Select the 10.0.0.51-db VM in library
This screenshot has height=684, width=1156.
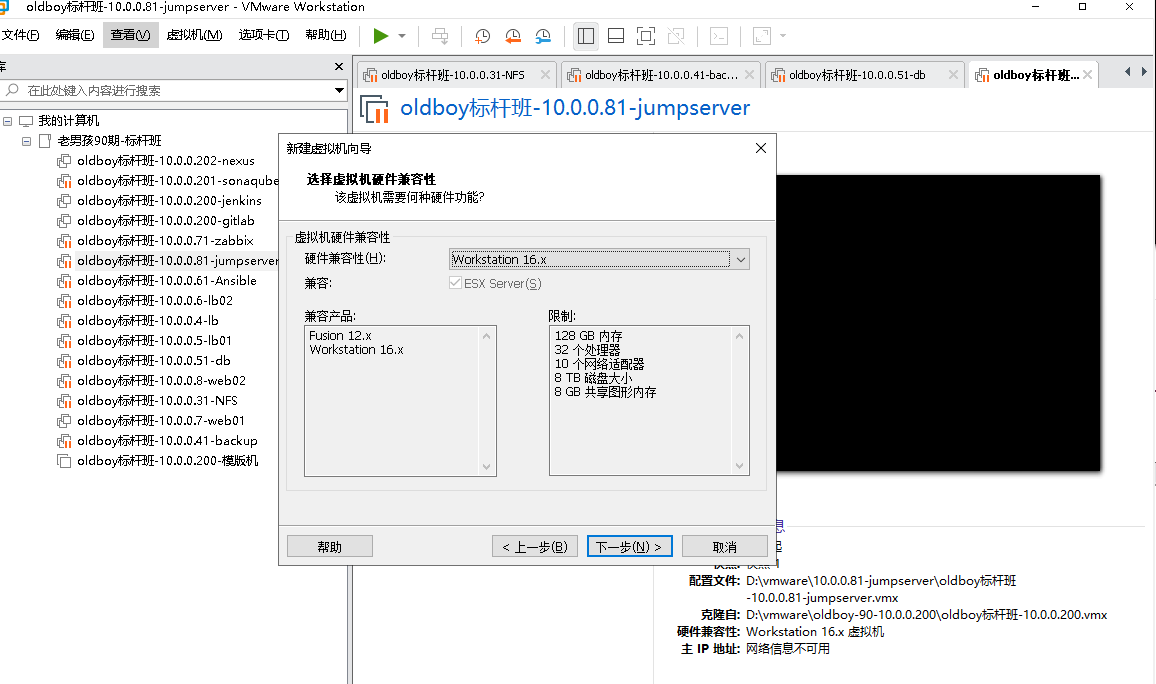pyautogui.click(x=153, y=360)
